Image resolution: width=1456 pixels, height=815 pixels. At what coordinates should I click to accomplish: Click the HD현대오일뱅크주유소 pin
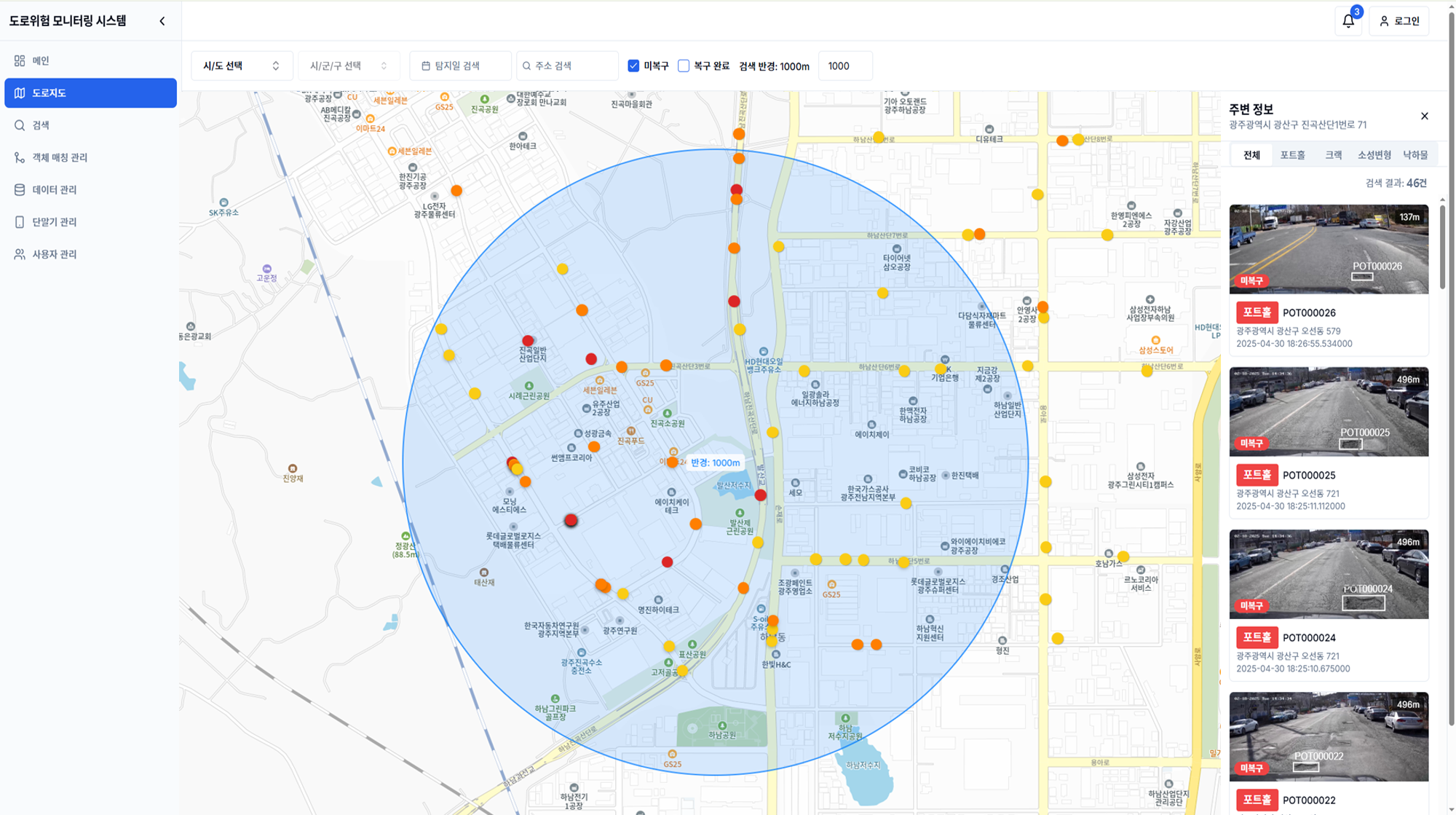(x=764, y=352)
